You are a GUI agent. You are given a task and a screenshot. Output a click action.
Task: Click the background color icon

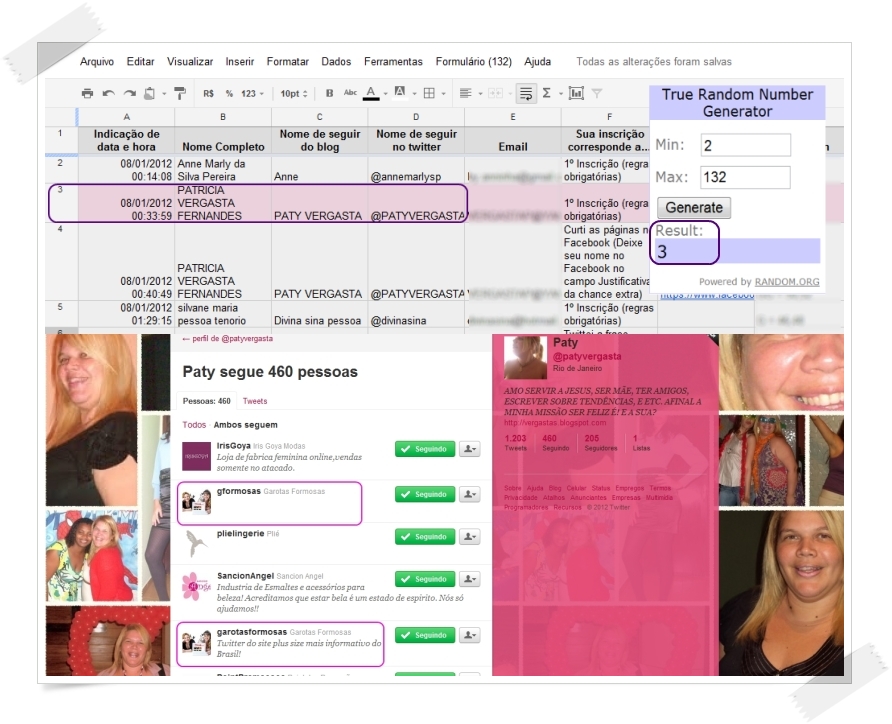coord(400,93)
